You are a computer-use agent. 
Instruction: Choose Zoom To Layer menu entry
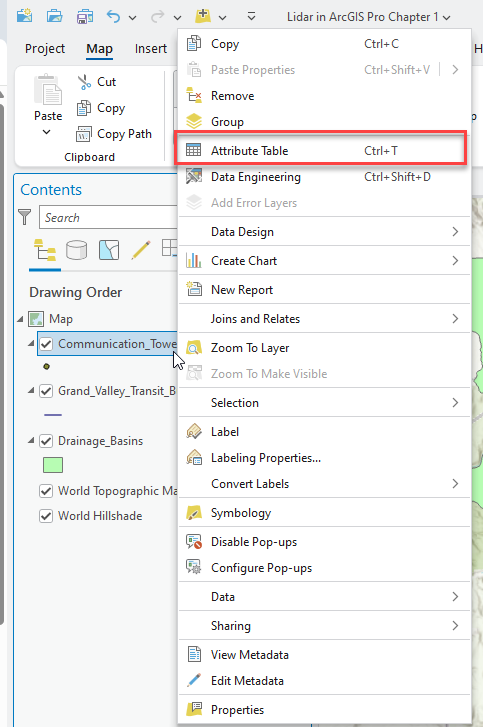(324, 348)
